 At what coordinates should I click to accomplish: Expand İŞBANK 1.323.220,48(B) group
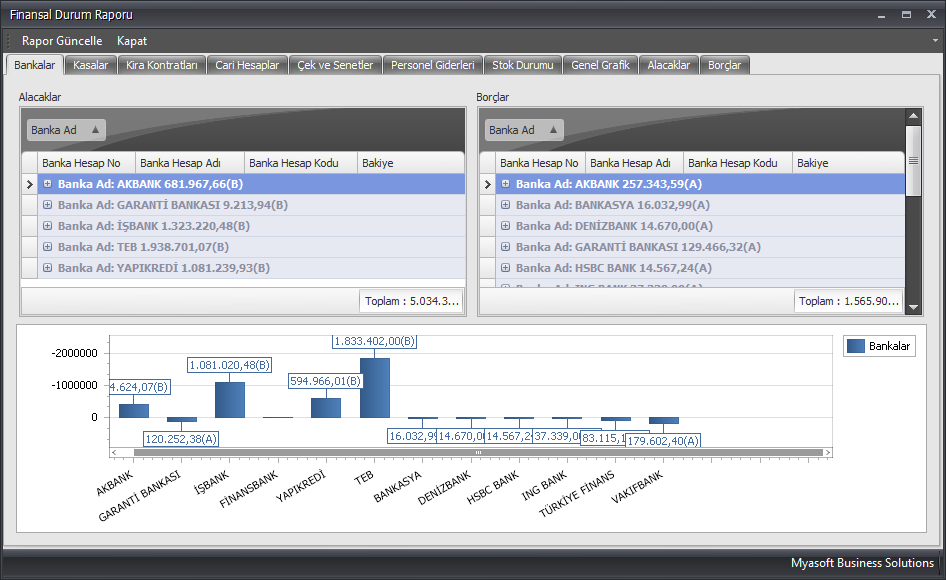(x=47, y=226)
